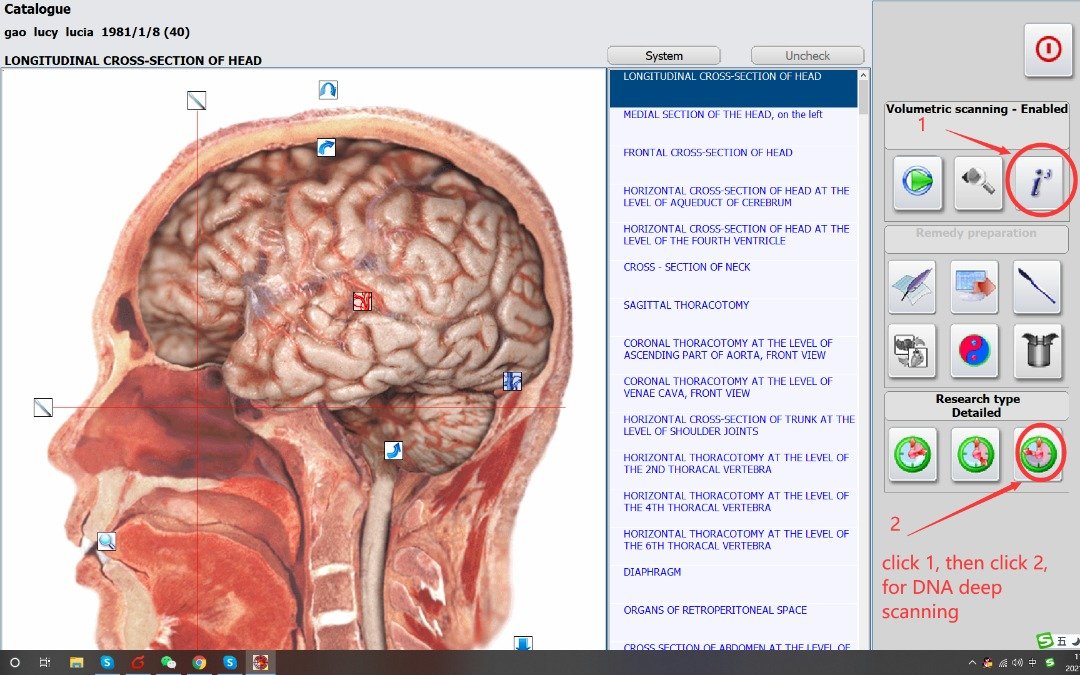Click the red marker on the brain
This screenshot has width=1080, height=675.
(x=362, y=300)
